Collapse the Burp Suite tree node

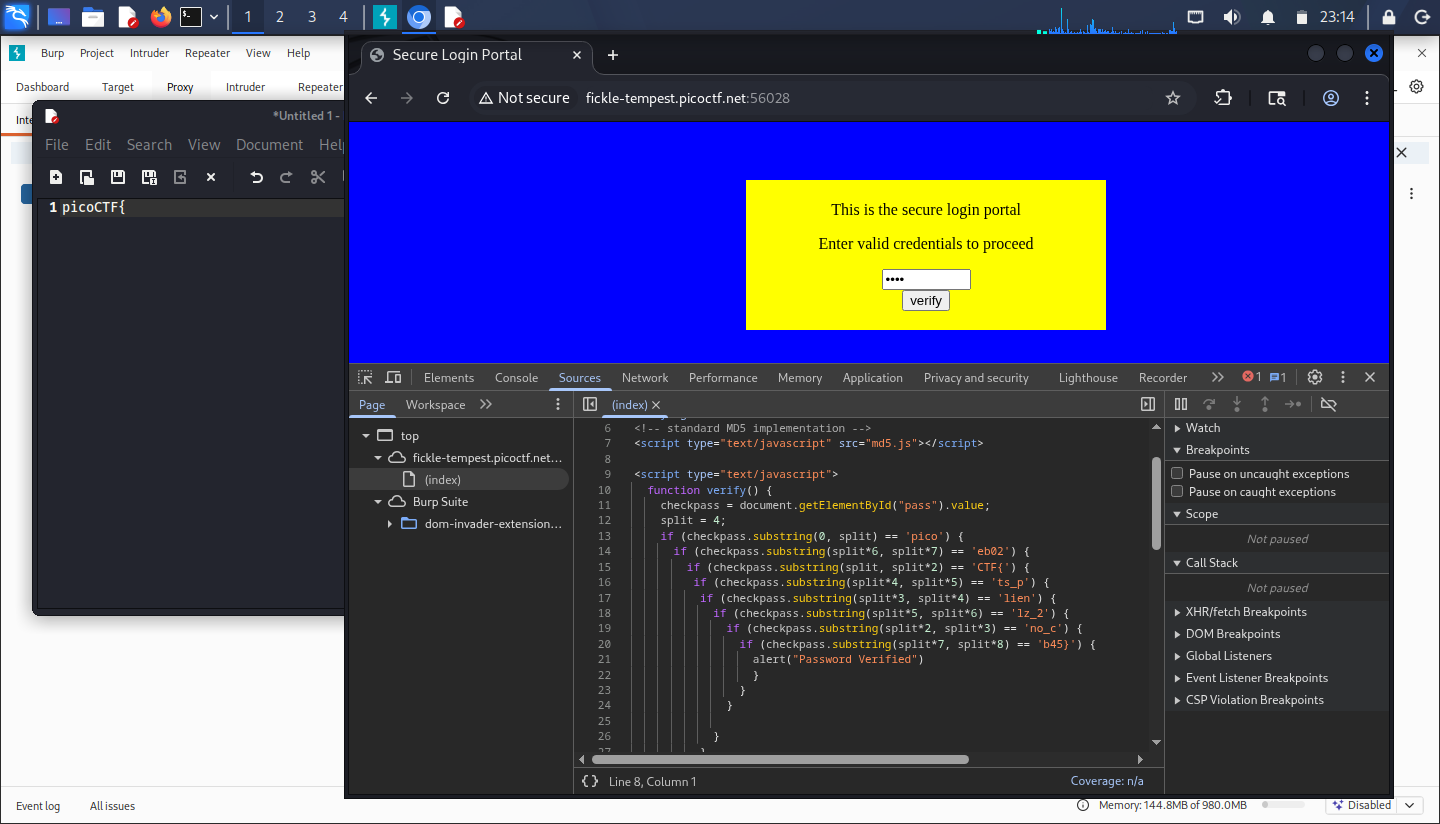(378, 502)
